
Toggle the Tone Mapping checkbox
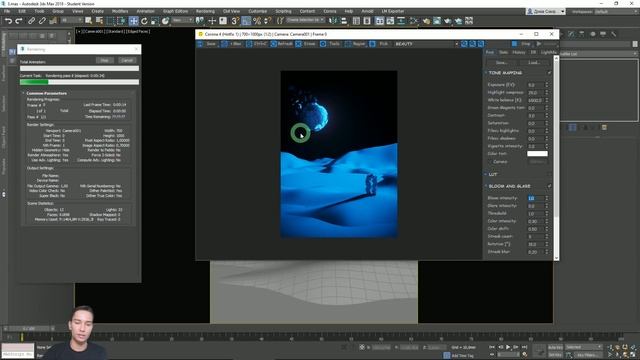(x=549, y=73)
